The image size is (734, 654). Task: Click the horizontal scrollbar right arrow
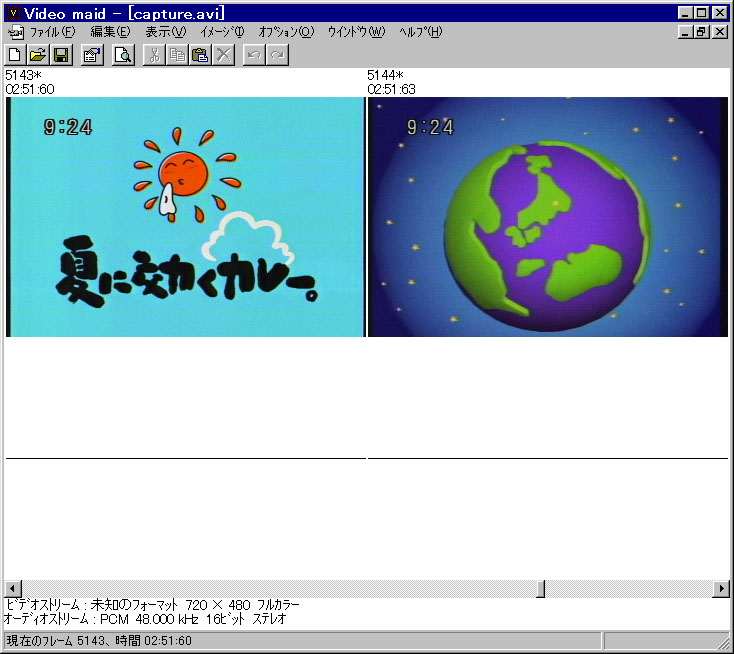tap(721, 589)
